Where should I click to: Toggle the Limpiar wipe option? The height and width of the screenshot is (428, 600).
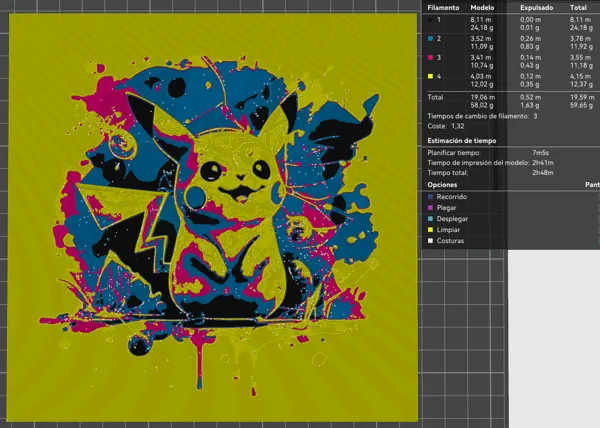pos(443,230)
